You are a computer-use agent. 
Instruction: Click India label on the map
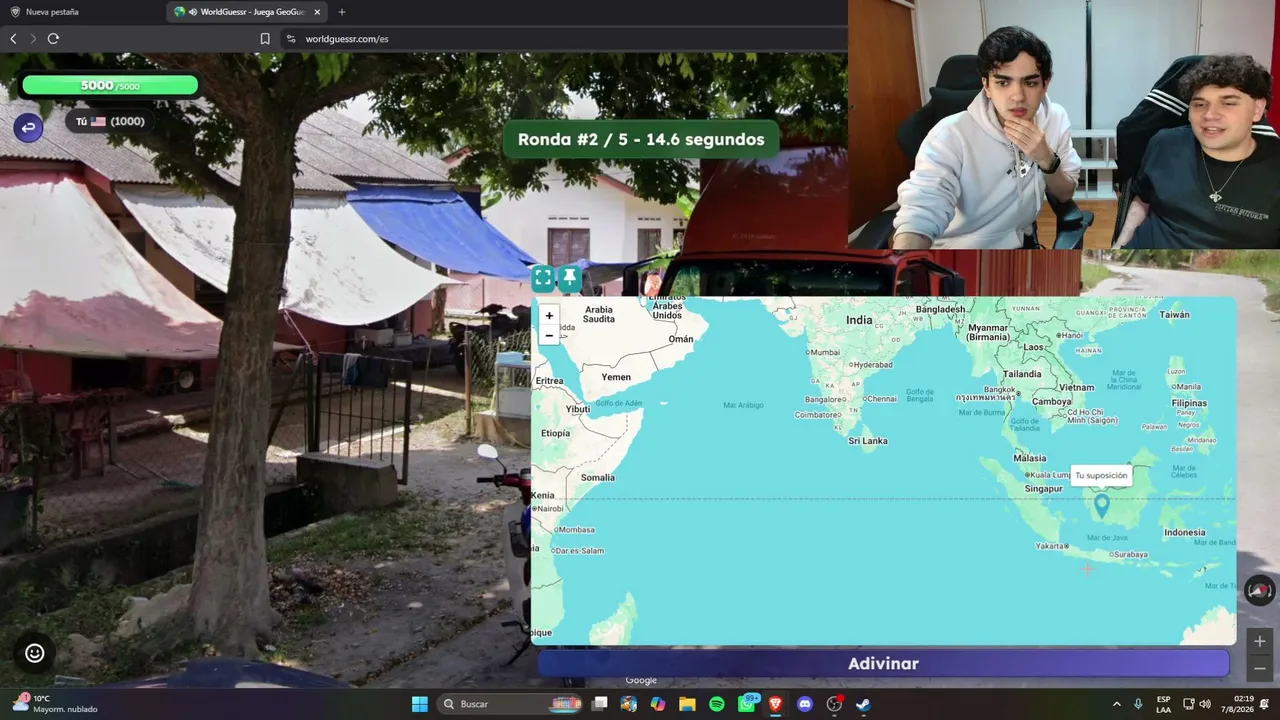pos(859,320)
